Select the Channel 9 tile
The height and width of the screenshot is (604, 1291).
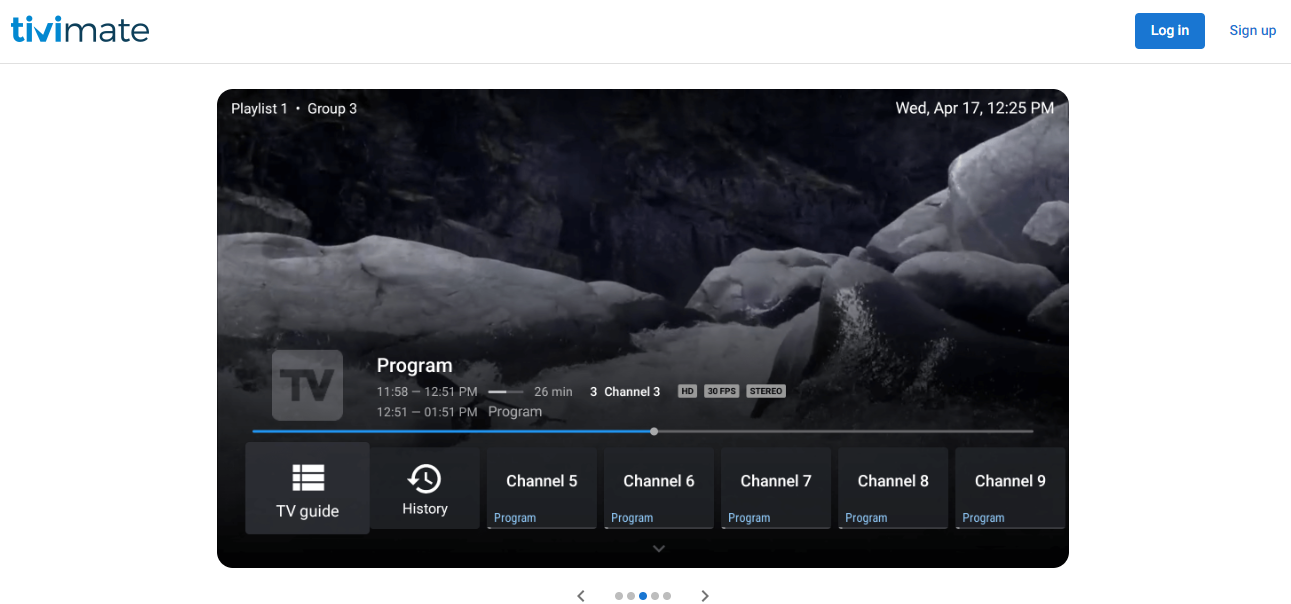(x=1010, y=488)
